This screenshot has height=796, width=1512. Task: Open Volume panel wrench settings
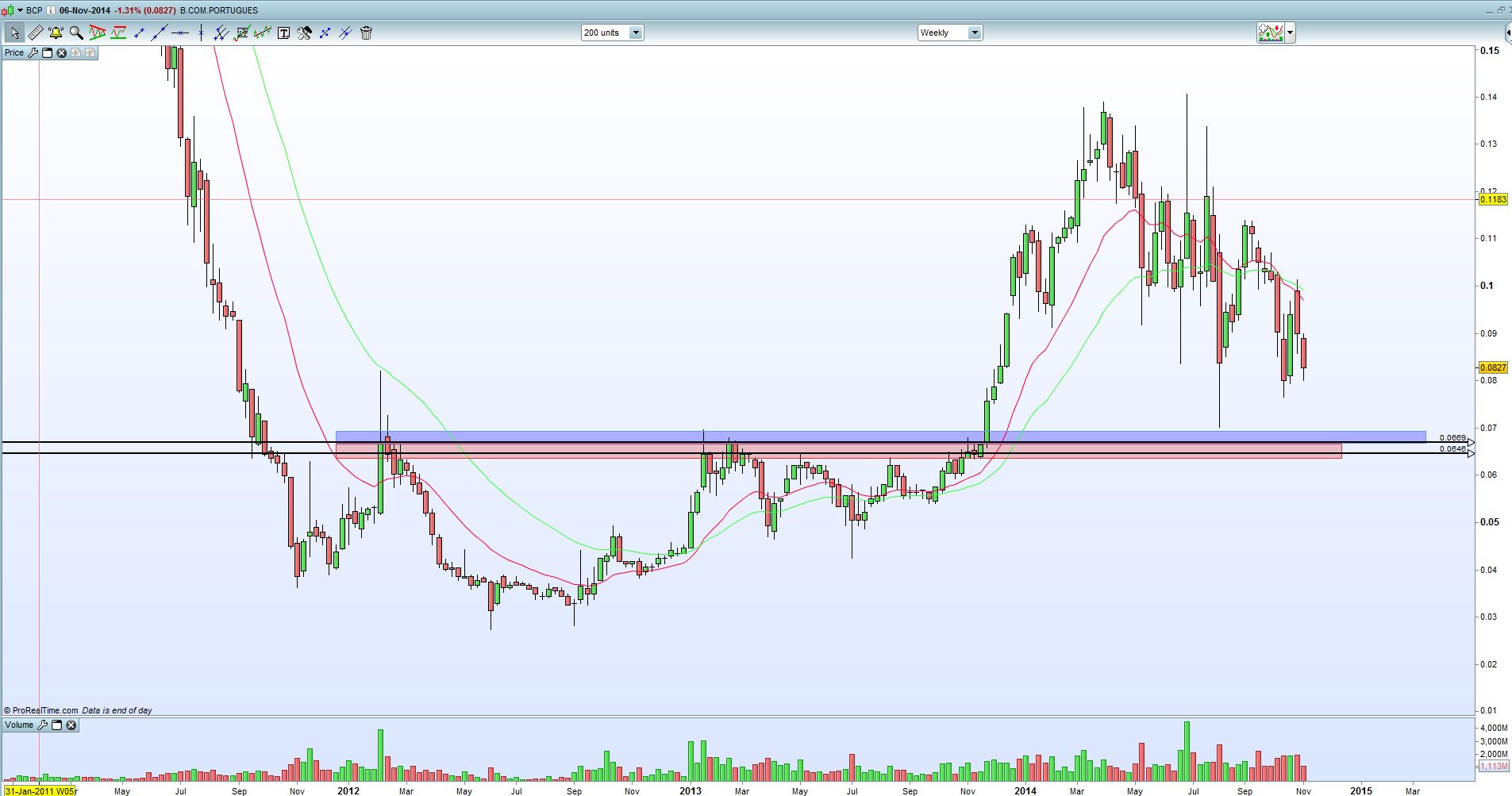click(x=42, y=725)
